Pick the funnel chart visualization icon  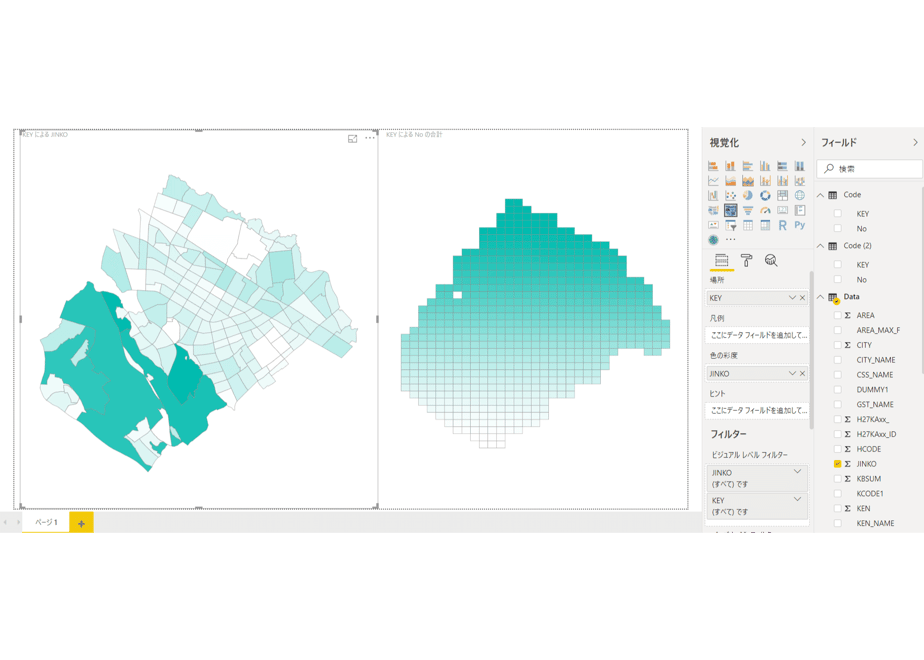[748, 210]
